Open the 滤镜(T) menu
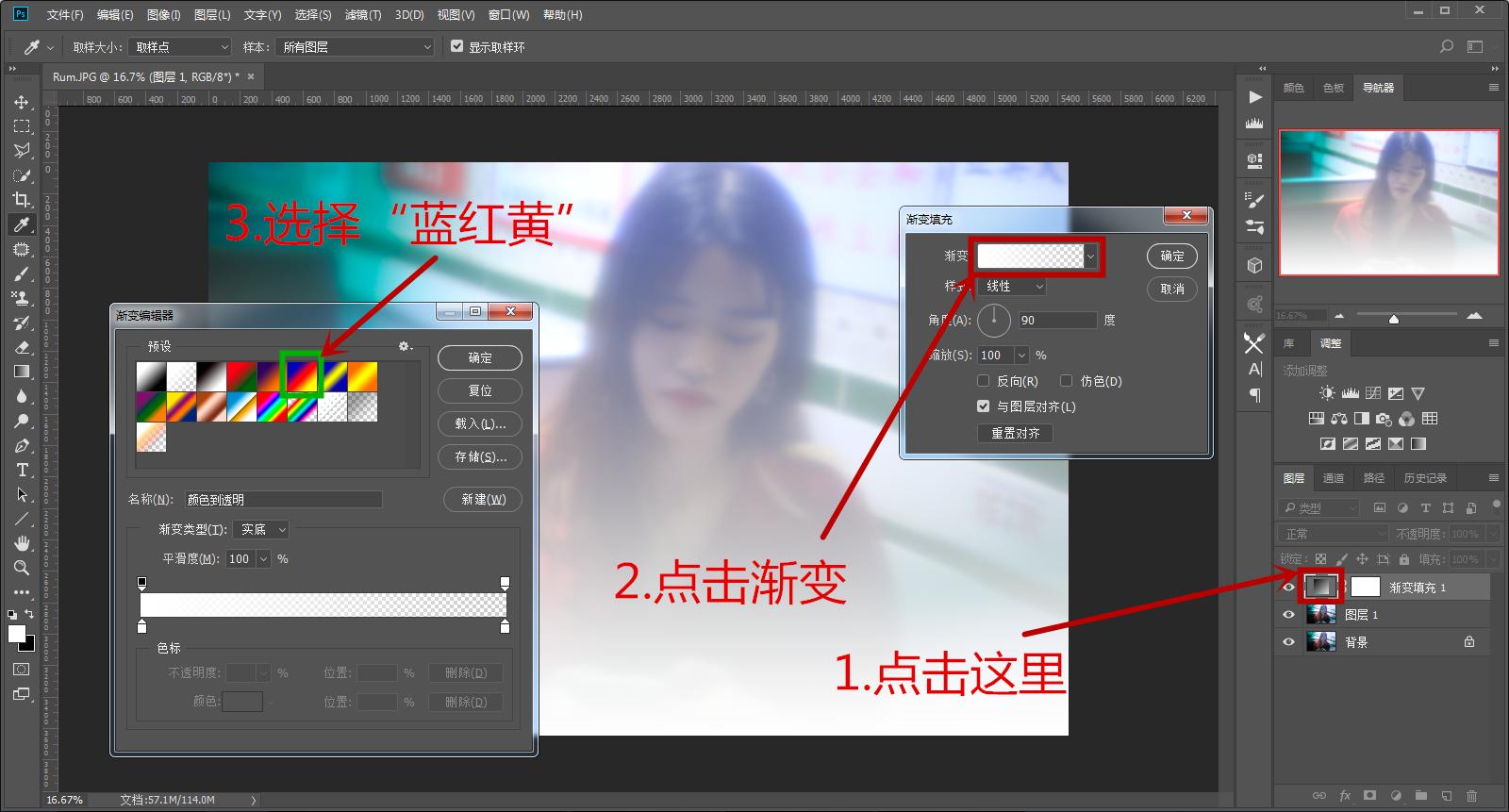1509x812 pixels. coord(362,15)
